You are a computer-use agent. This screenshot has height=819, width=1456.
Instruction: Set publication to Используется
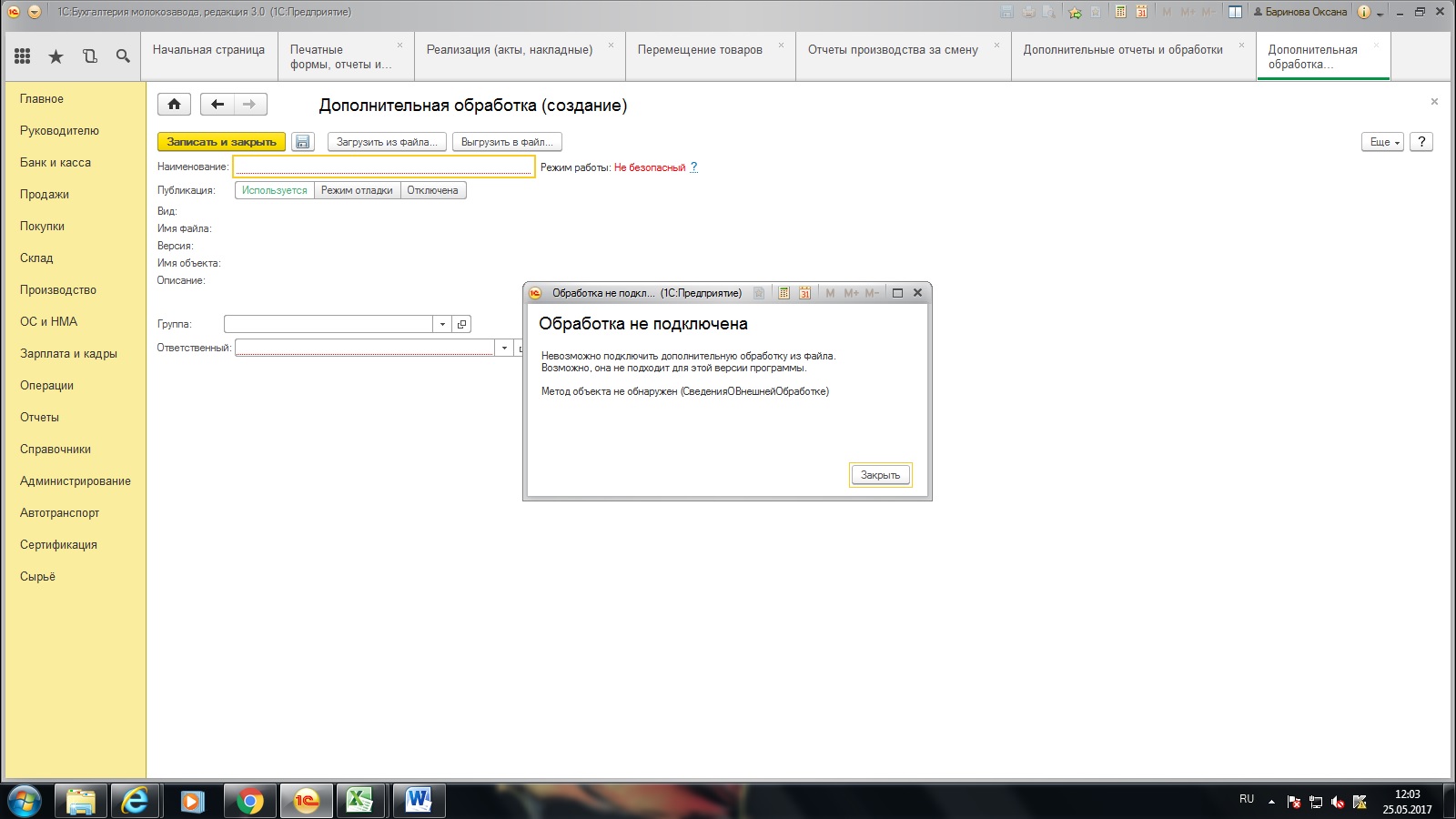(274, 190)
